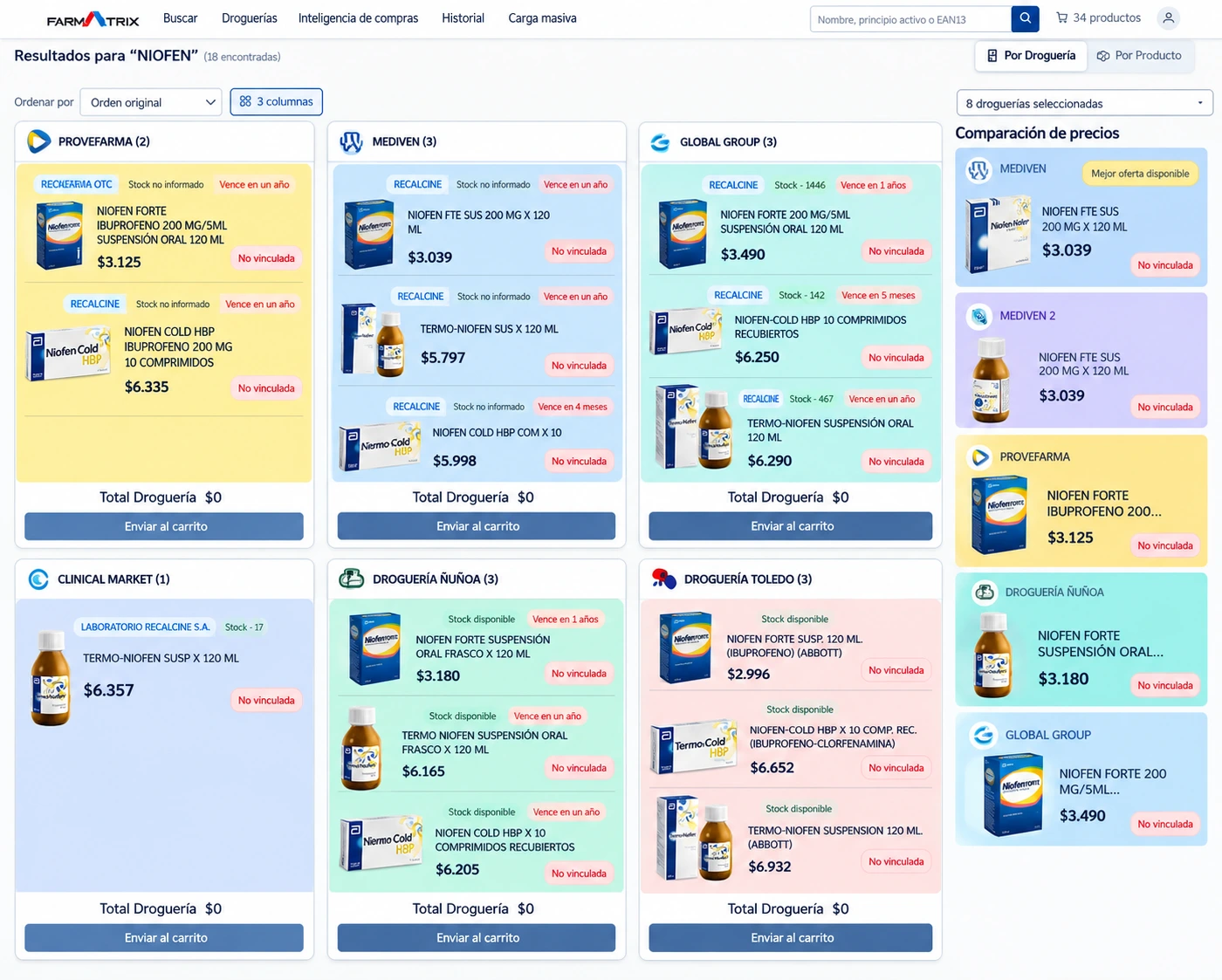
Task: Click the Niofen Forte Susp $2.996 product image
Action: pos(686,647)
